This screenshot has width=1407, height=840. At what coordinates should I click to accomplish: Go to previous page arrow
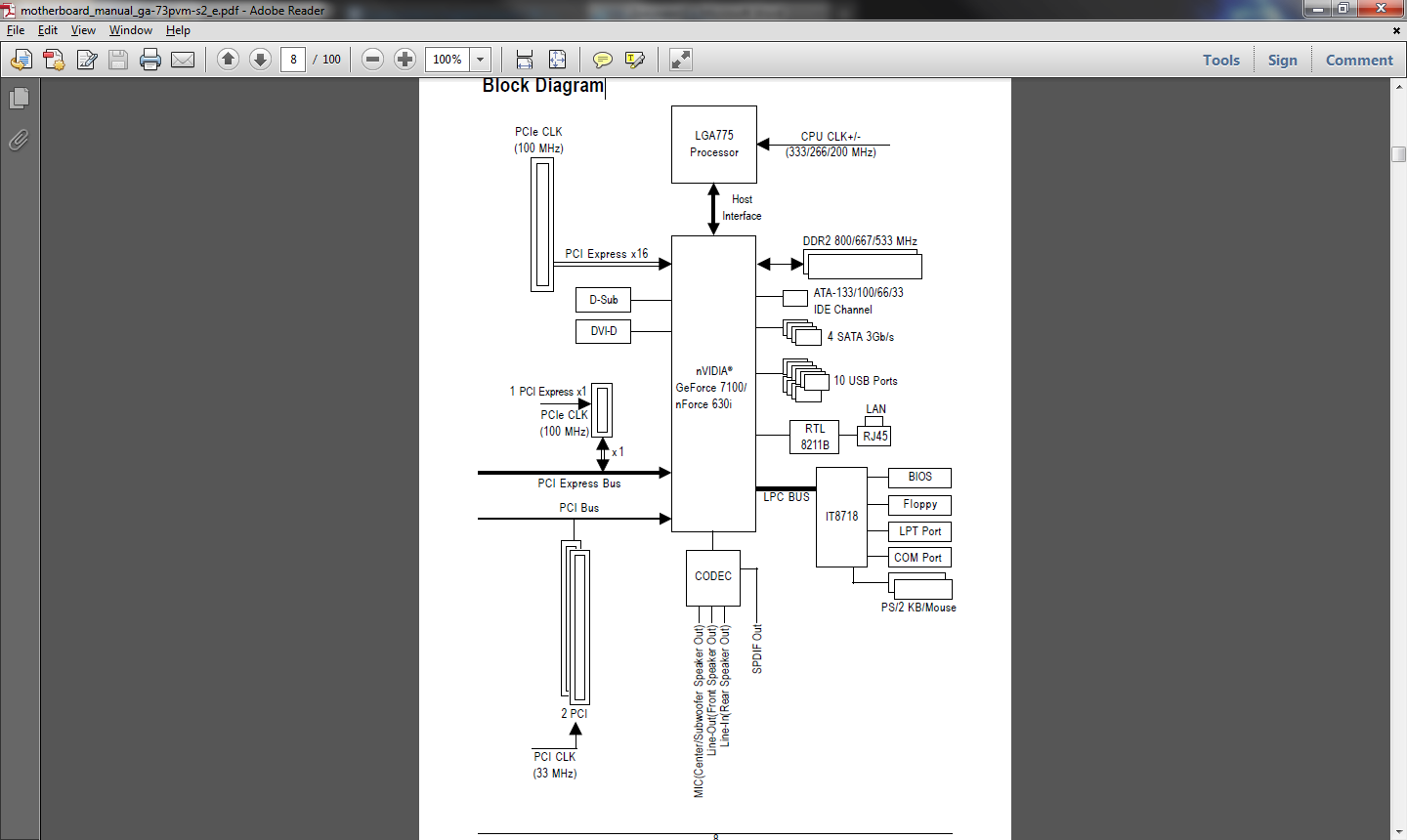228,60
